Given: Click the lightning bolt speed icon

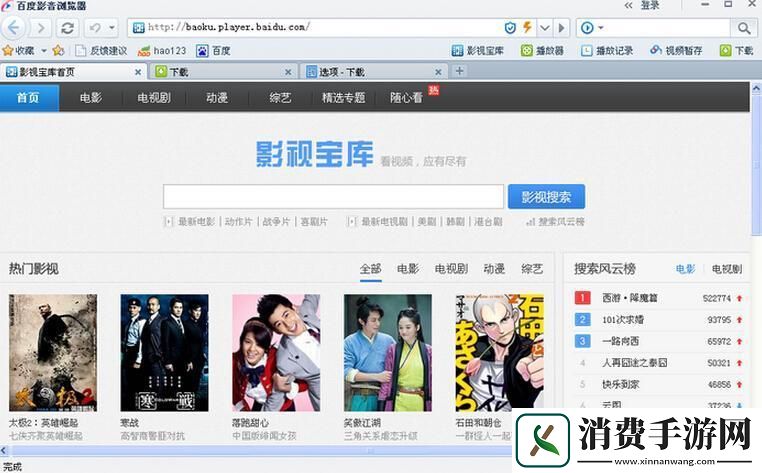Looking at the screenshot, I should [527, 27].
